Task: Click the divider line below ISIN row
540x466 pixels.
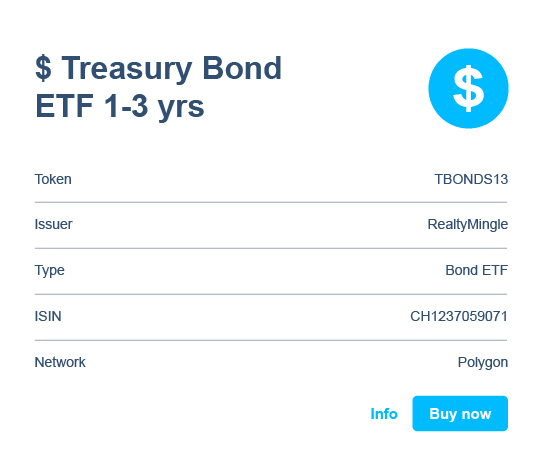Action: 271,340
